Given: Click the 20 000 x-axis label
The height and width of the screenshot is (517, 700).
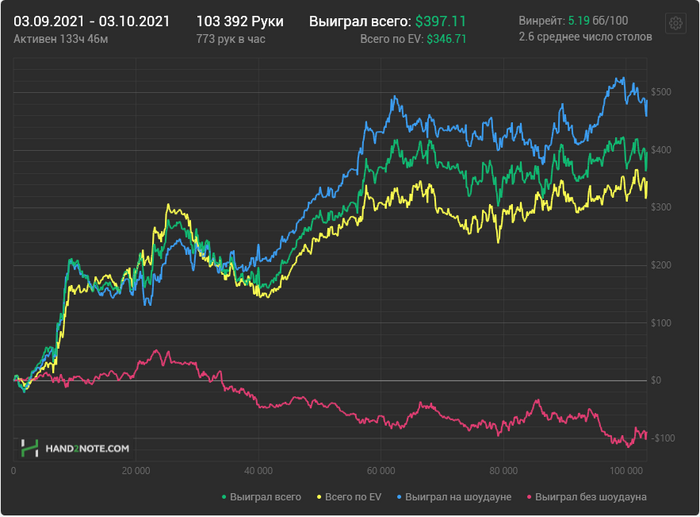Looking at the screenshot, I should click(x=136, y=471).
